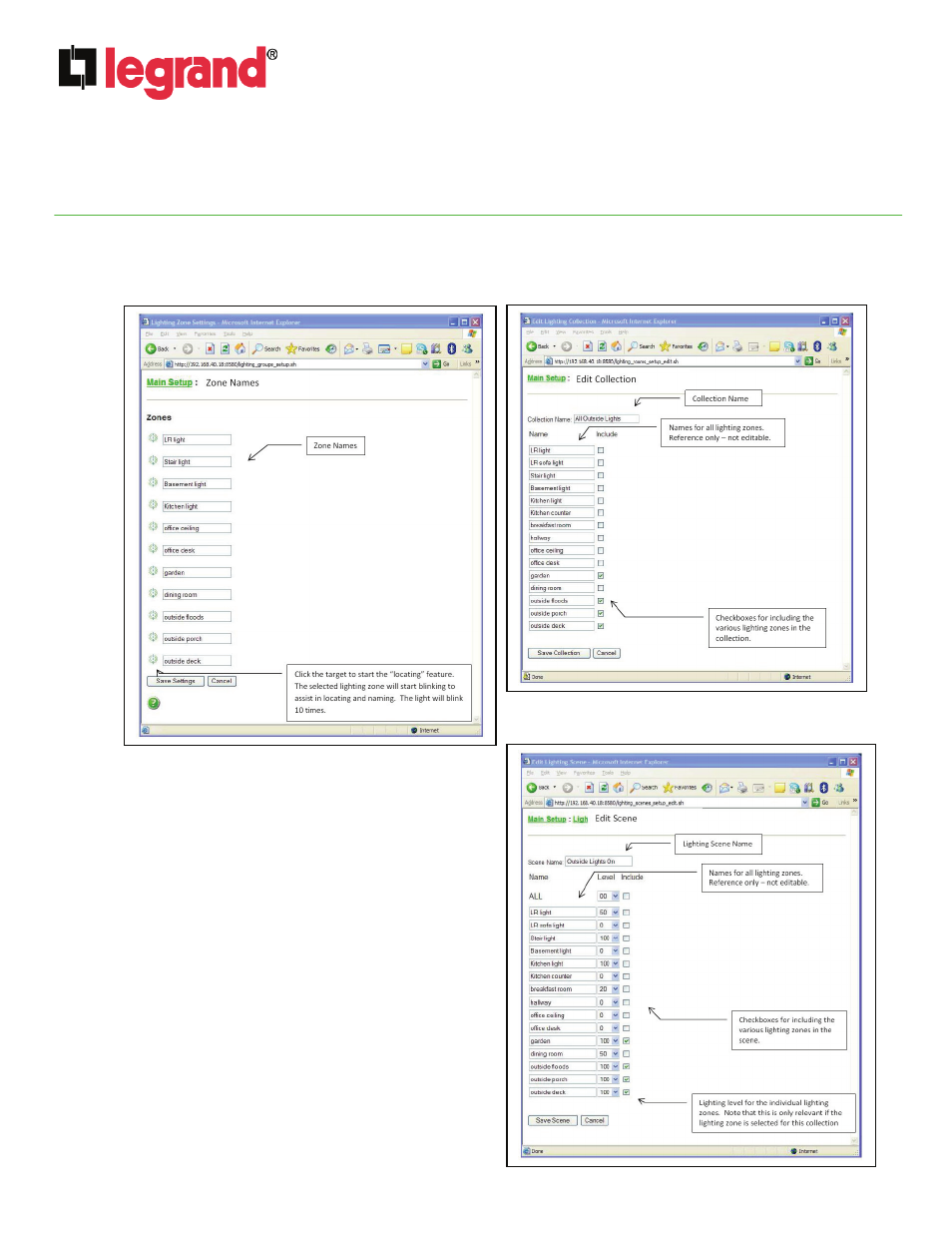
Task: Click the Collection Name text field
Action: pos(605,419)
